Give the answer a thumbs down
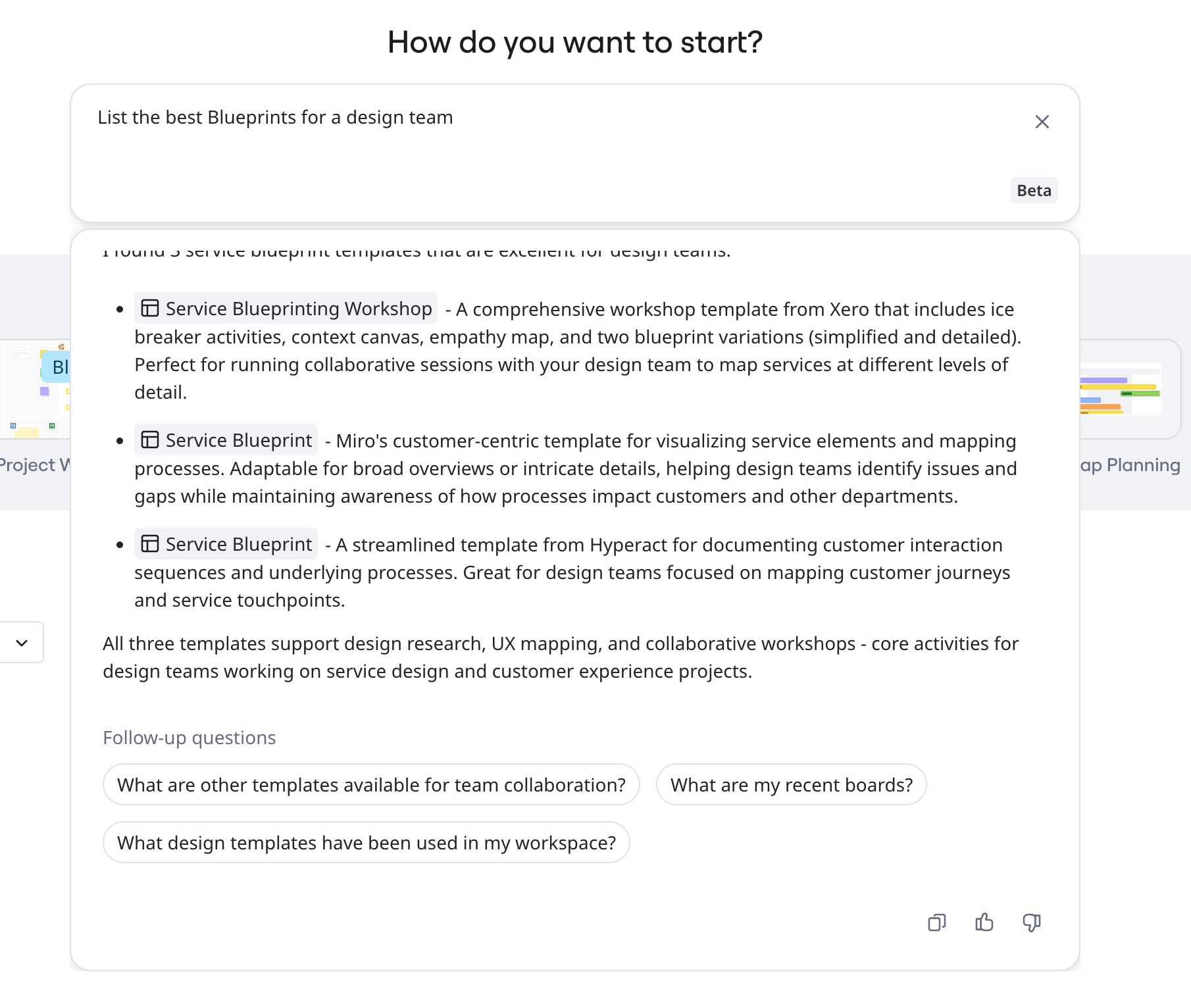 pos(1031,922)
